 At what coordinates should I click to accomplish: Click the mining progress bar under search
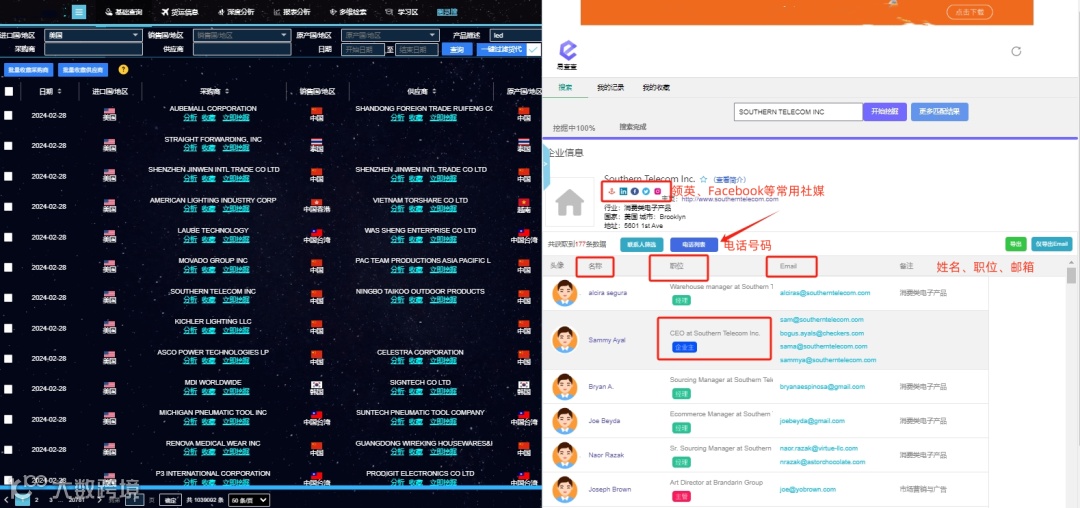click(x=810, y=138)
